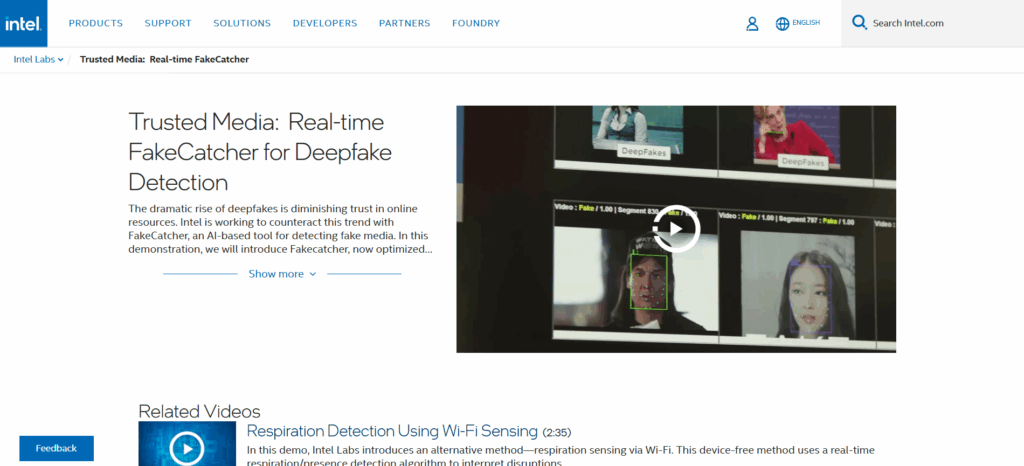This screenshot has height=466, width=1024.
Task: Open the Partners menu
Action: (404, 23)
